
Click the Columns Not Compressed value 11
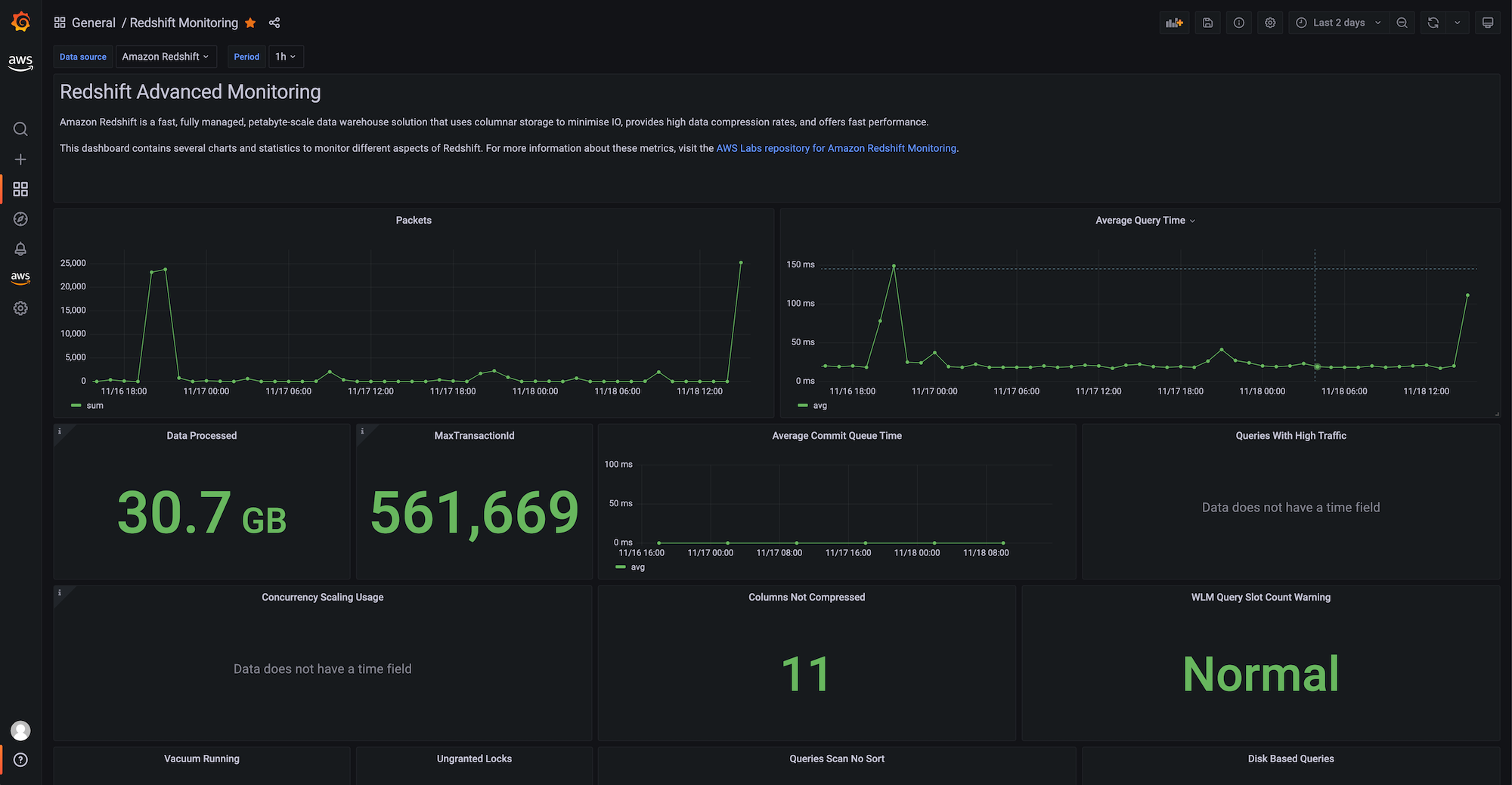pos(806,674)
